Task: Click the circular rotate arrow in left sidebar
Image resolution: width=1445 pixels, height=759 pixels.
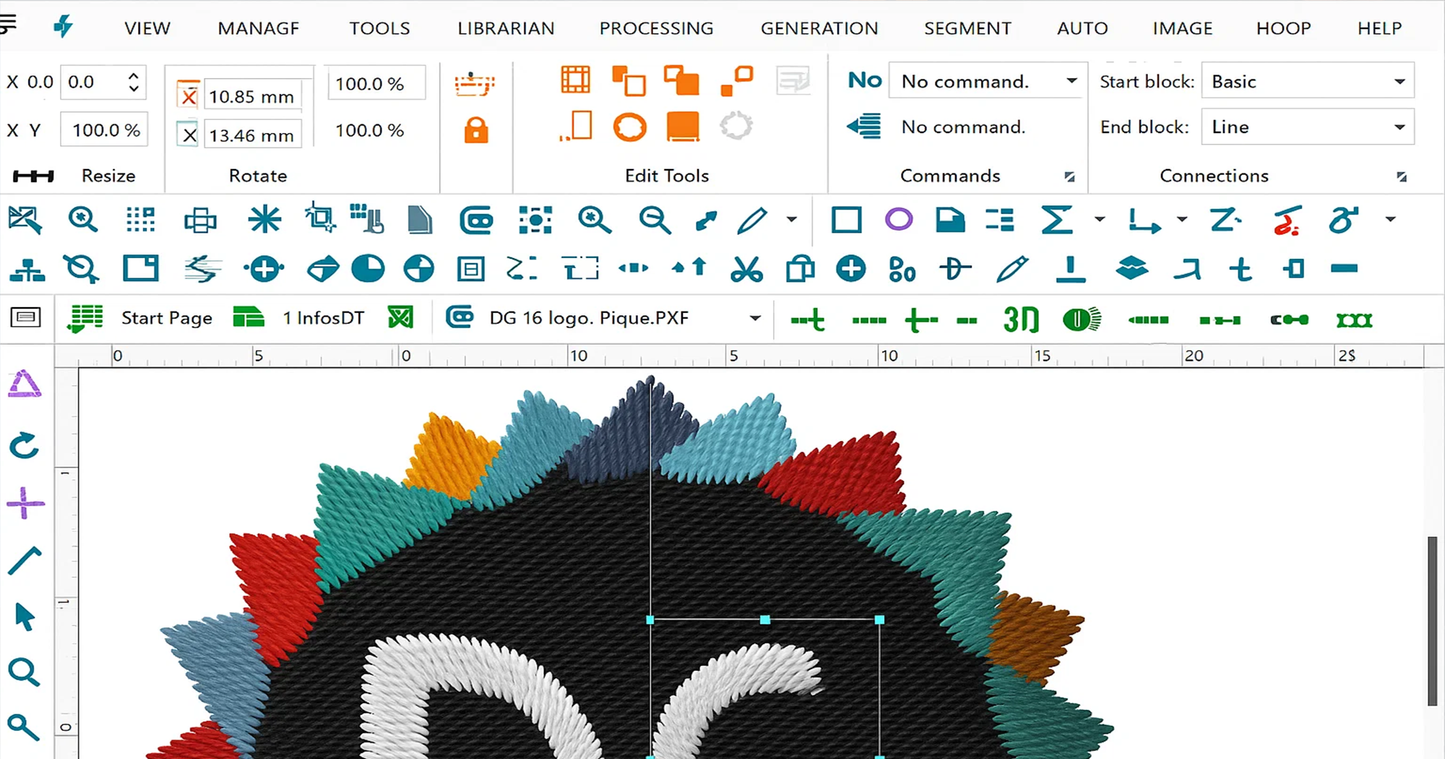Action: (x=25, y=445)
